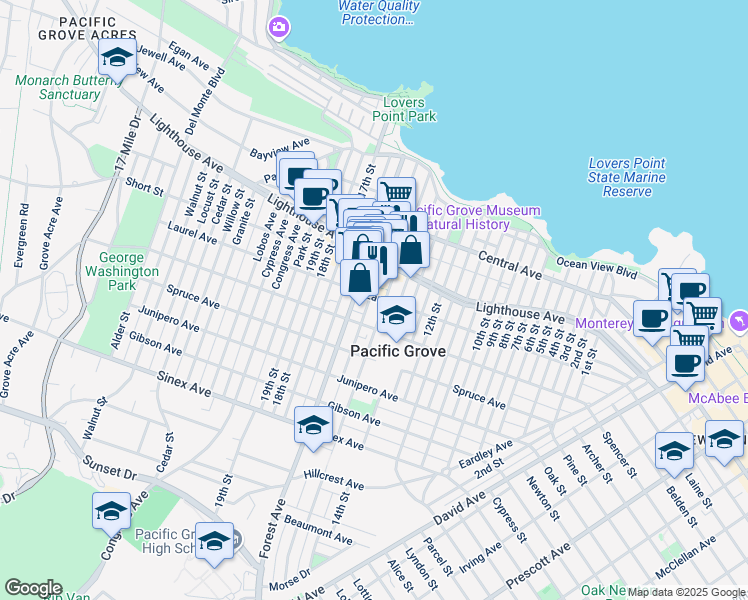This screenshot has width=748, height=600.
Task: Click the Spencer St label
Action: [x=619, y=455]
